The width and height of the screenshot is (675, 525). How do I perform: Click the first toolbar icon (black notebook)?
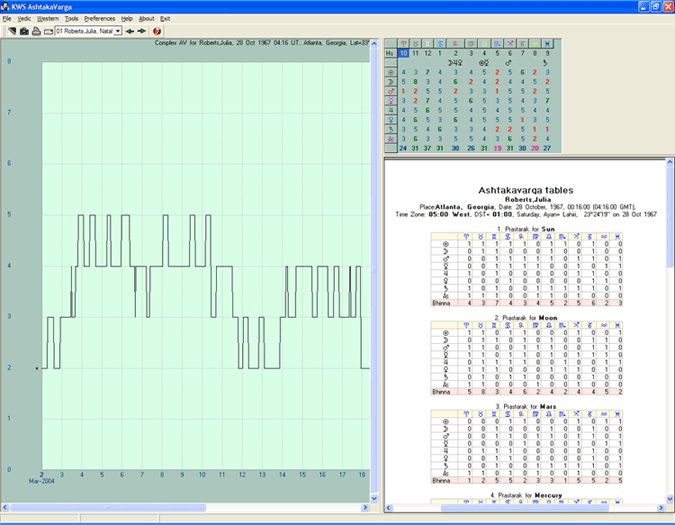point(12,31)
